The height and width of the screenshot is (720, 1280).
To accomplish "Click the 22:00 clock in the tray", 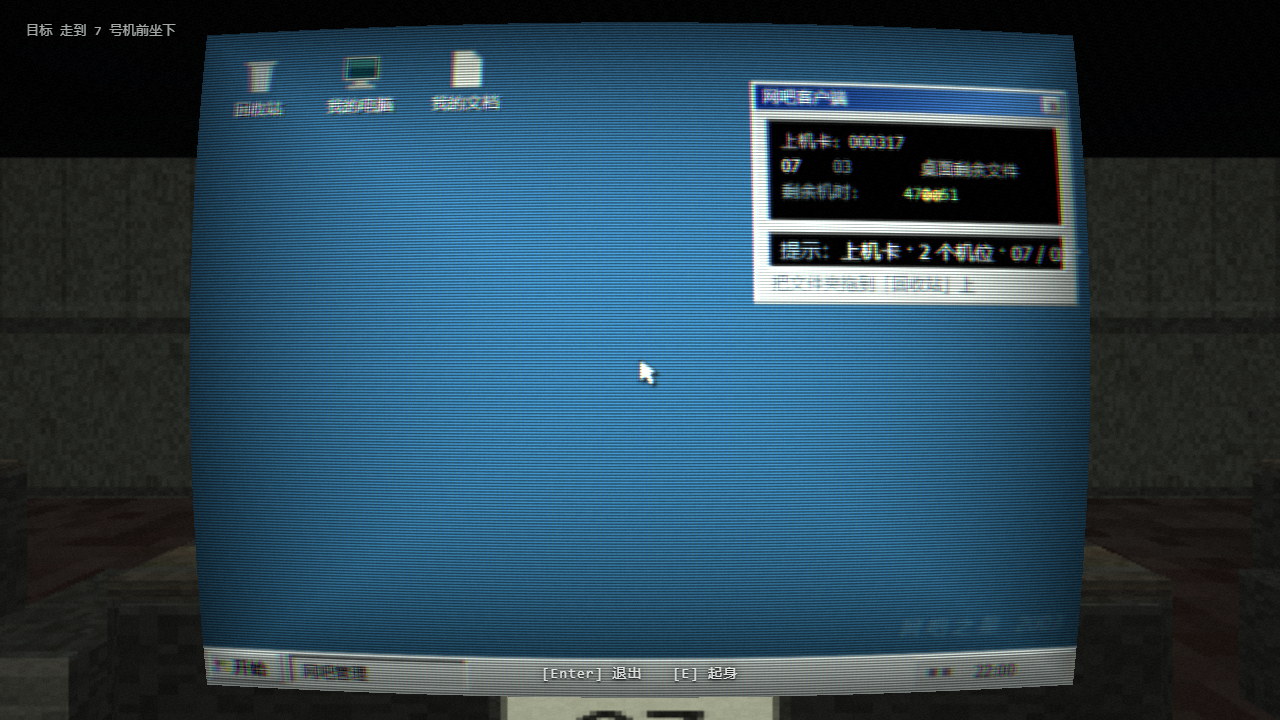I will click(x=994, y=670).
